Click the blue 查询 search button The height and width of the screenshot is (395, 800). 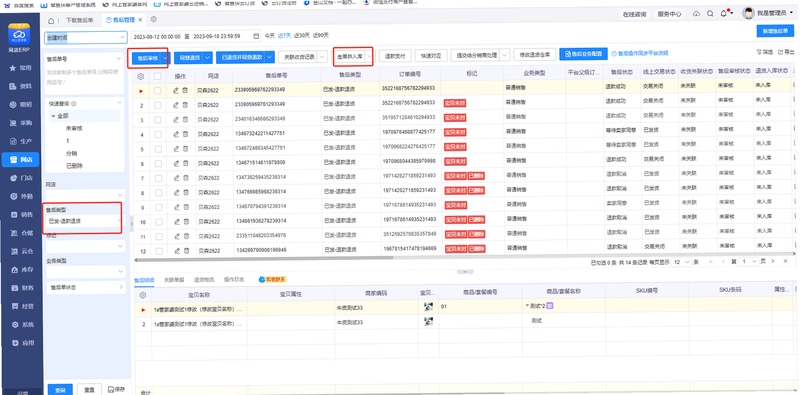pos(60,389)
